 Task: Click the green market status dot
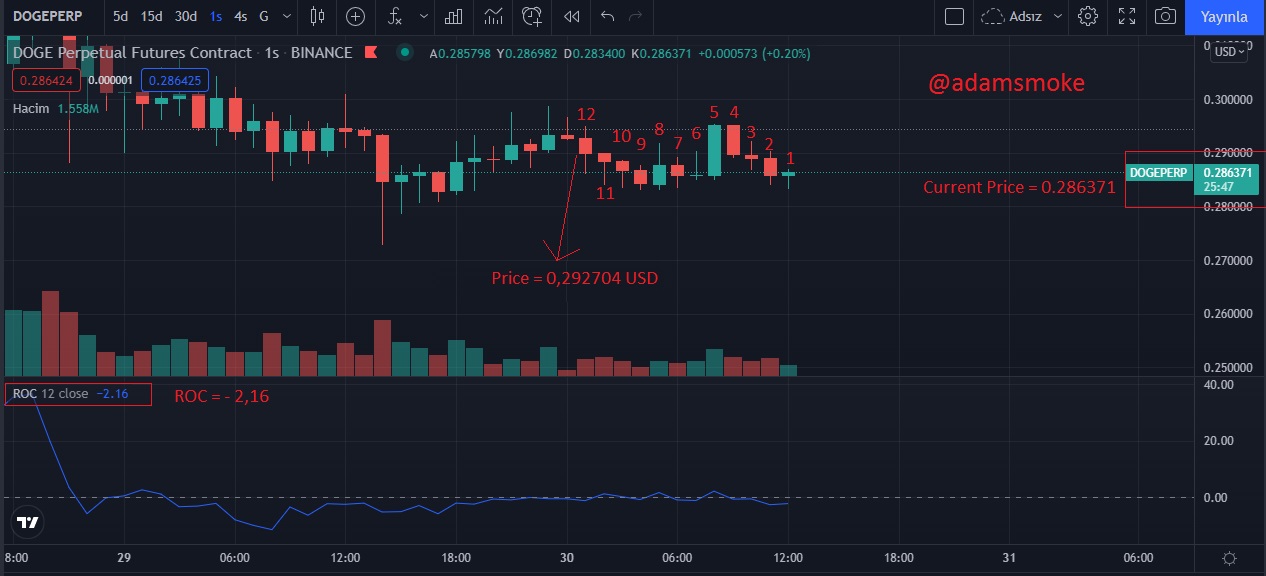tap(404, 53)
